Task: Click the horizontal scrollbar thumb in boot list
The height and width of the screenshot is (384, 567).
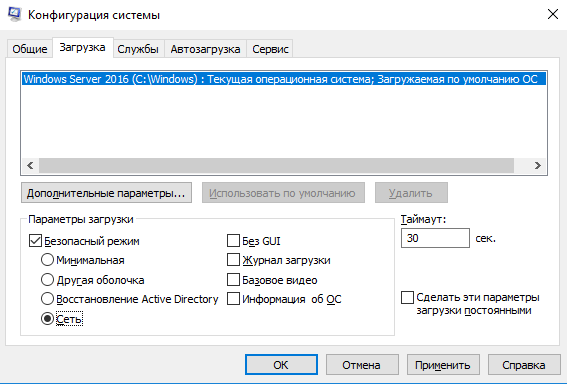Action: click(276, 166)
